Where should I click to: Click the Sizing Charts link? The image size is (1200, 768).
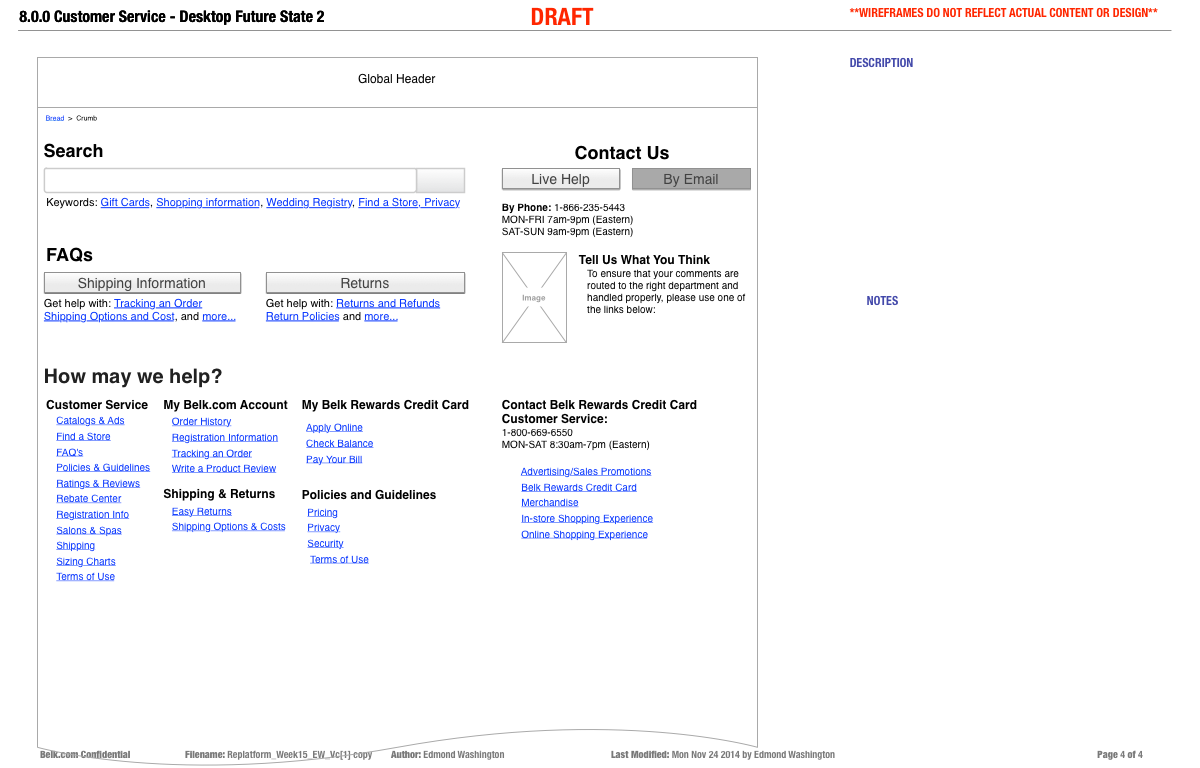coord(86,561)
